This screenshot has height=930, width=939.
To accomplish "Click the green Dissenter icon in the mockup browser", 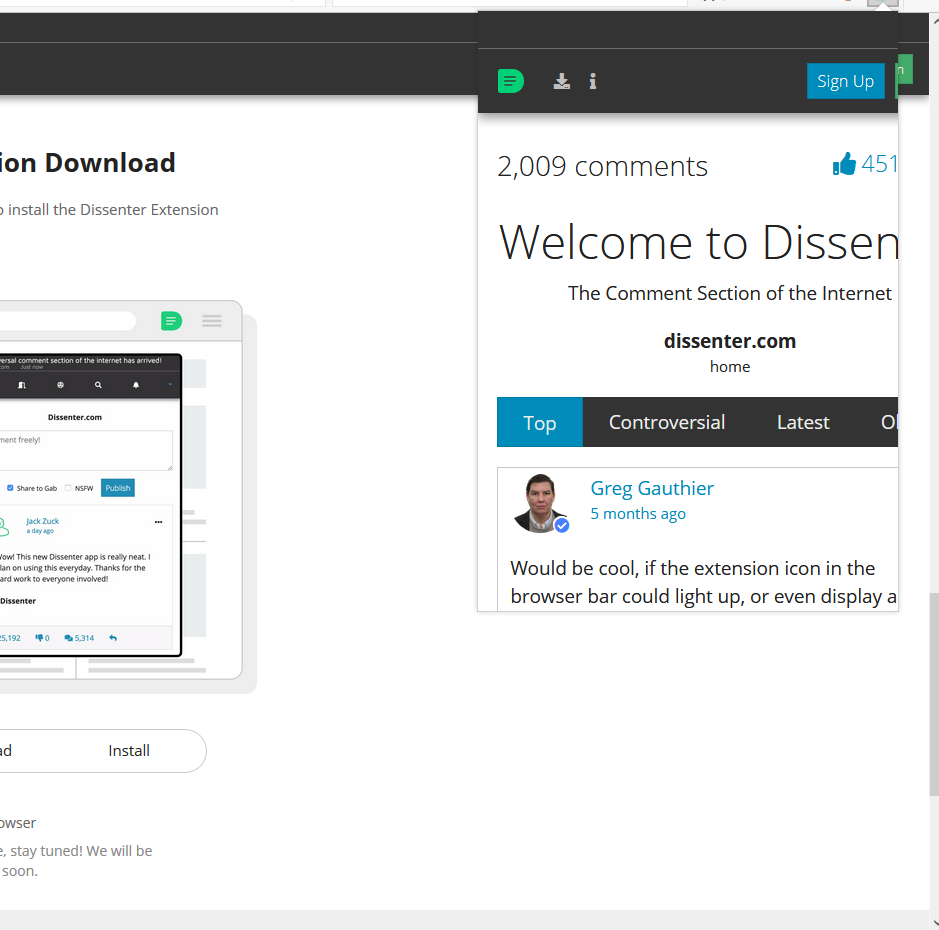I will (171, 321).
